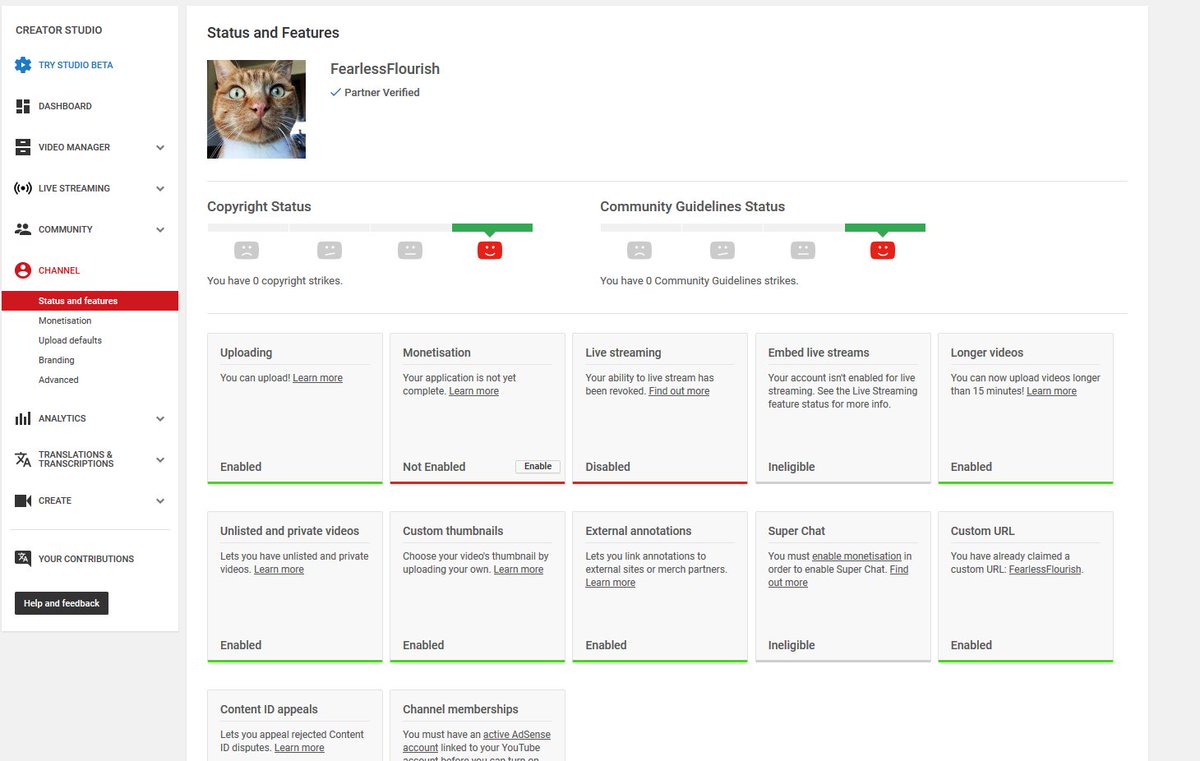This screenshot has height=761, width=1200.
Task: Click the Not Enabled status in Monetisation card
Action: click(434, 466)
